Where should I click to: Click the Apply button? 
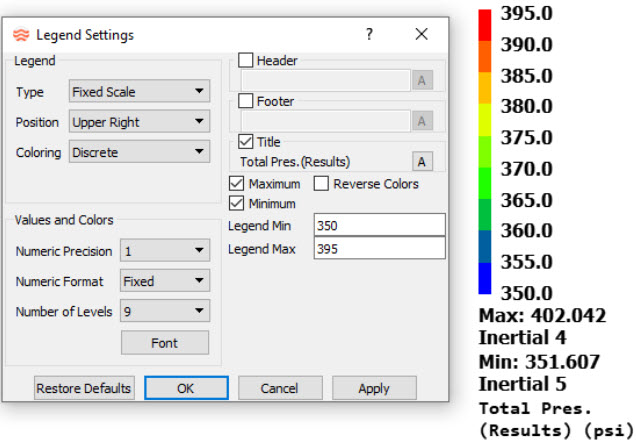coord(374,388)
